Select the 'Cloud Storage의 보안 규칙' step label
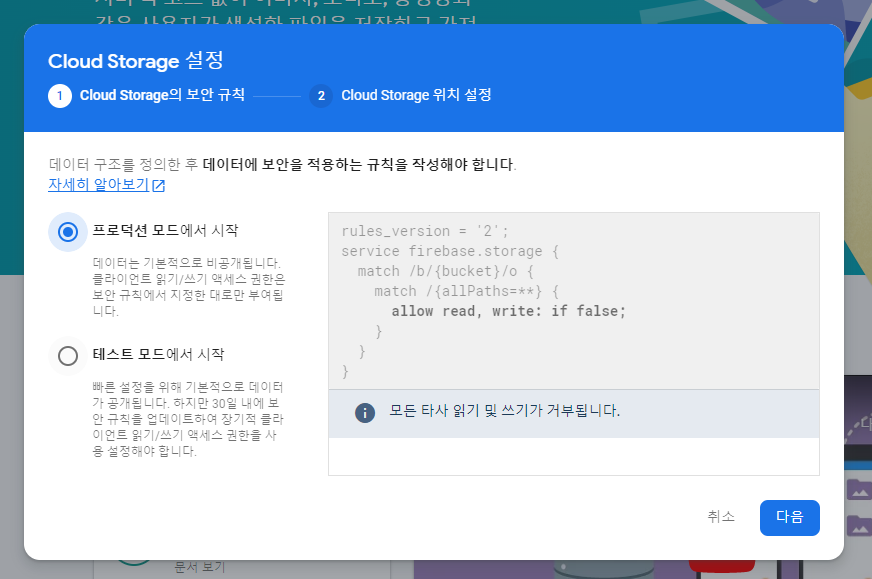This screenshot has height=579, width=872. pyautogui.click(x=162, y=95)
